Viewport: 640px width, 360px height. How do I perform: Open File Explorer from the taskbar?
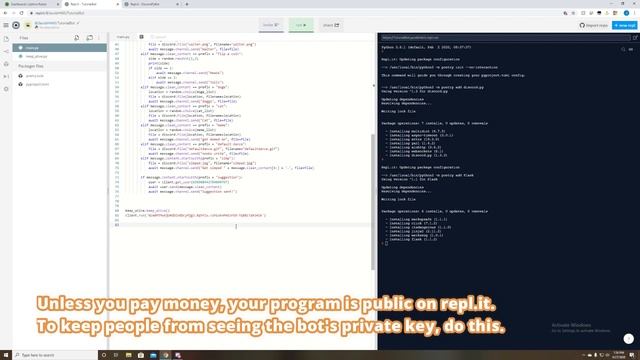[129, 355]
